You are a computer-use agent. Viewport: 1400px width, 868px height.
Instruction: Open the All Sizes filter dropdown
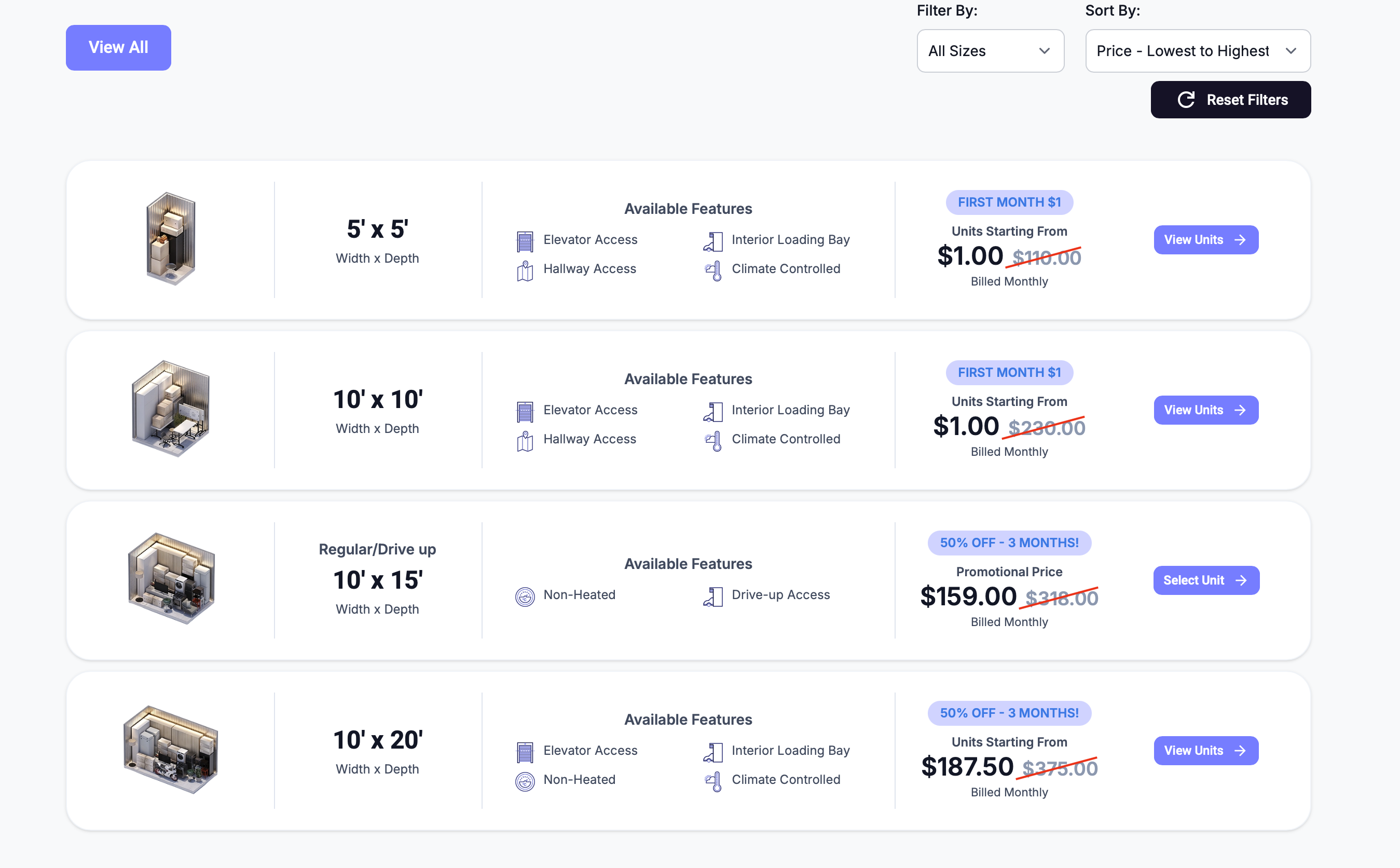coord(990,51)
